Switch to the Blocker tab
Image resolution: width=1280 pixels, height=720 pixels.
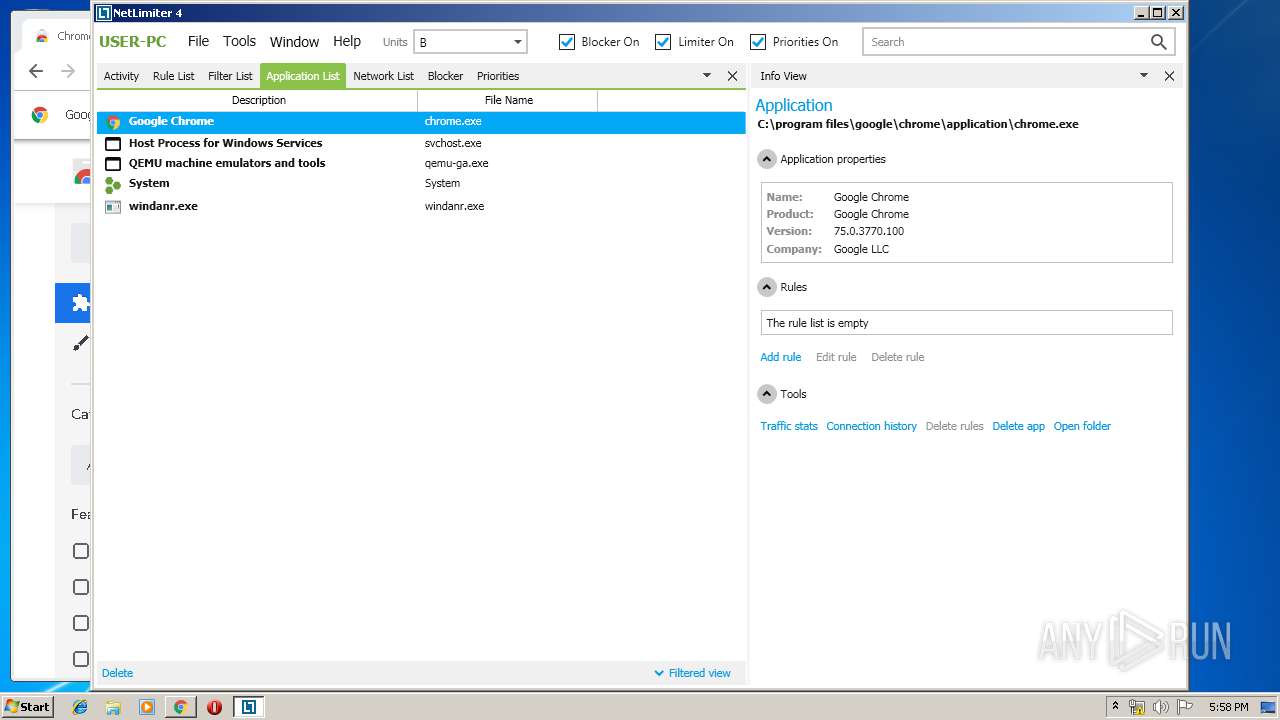445,76
